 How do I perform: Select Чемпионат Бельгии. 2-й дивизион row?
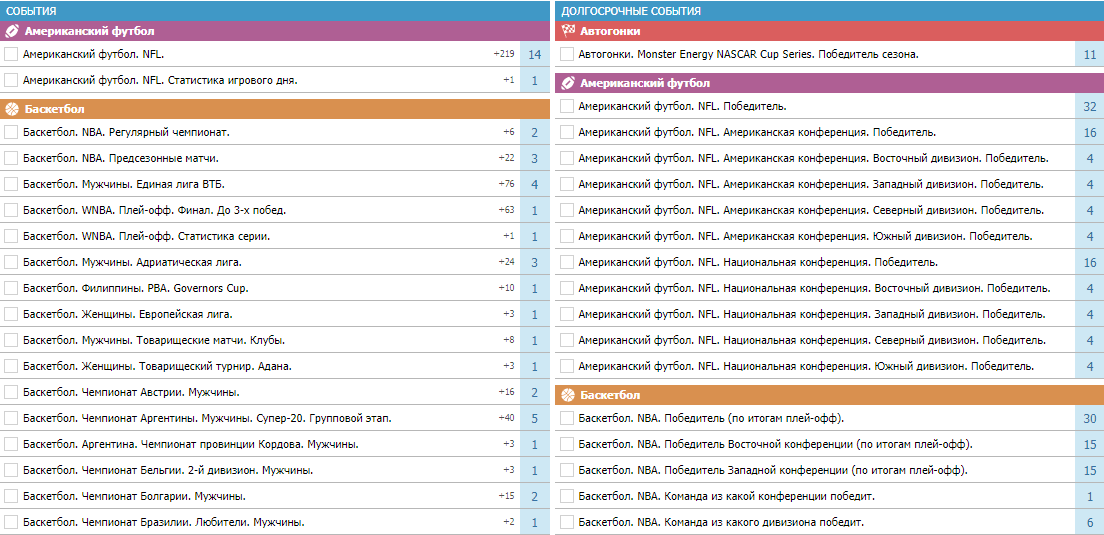pos(275,471)
